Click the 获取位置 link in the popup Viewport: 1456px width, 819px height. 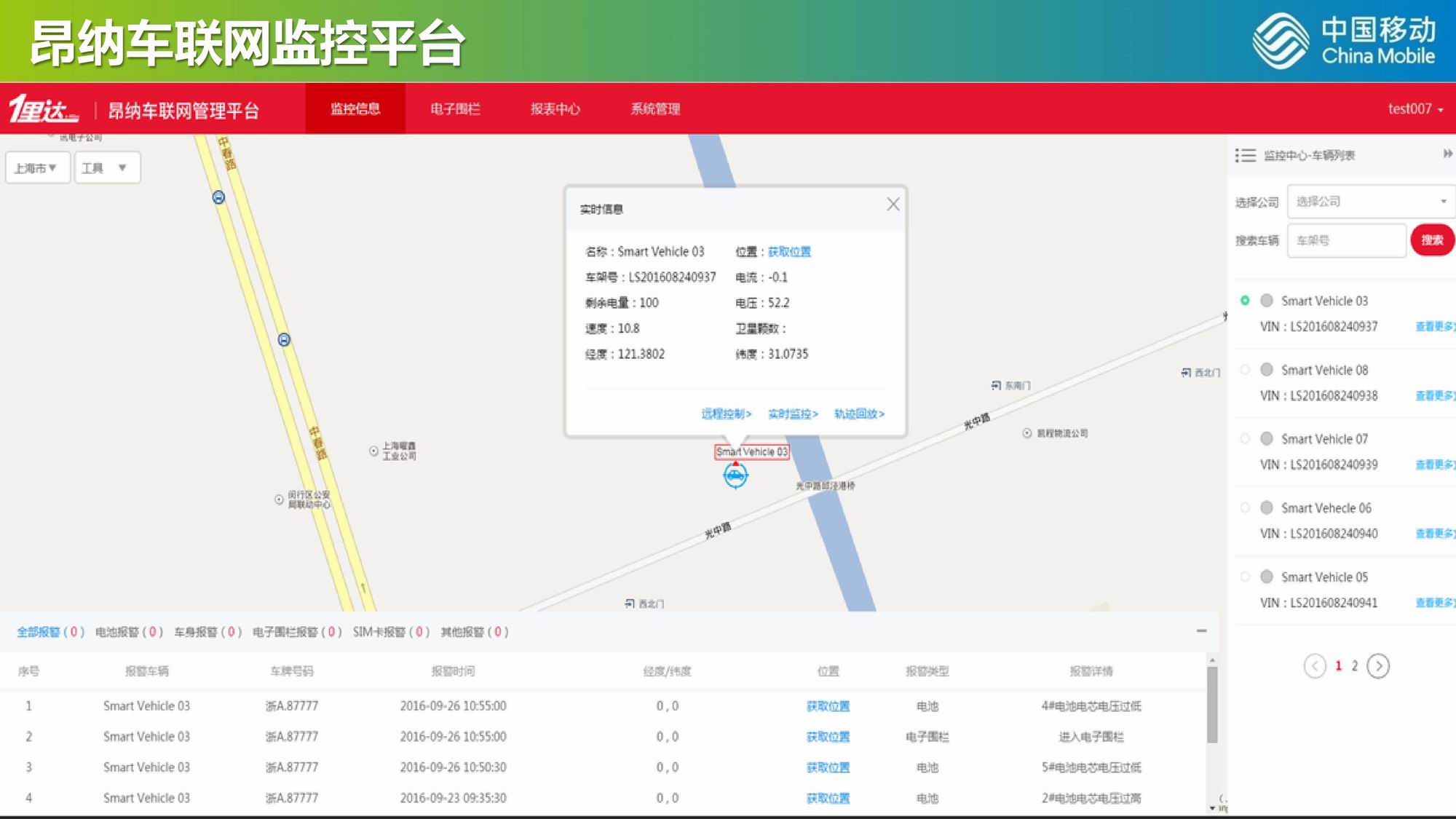[x=789, y=252]
